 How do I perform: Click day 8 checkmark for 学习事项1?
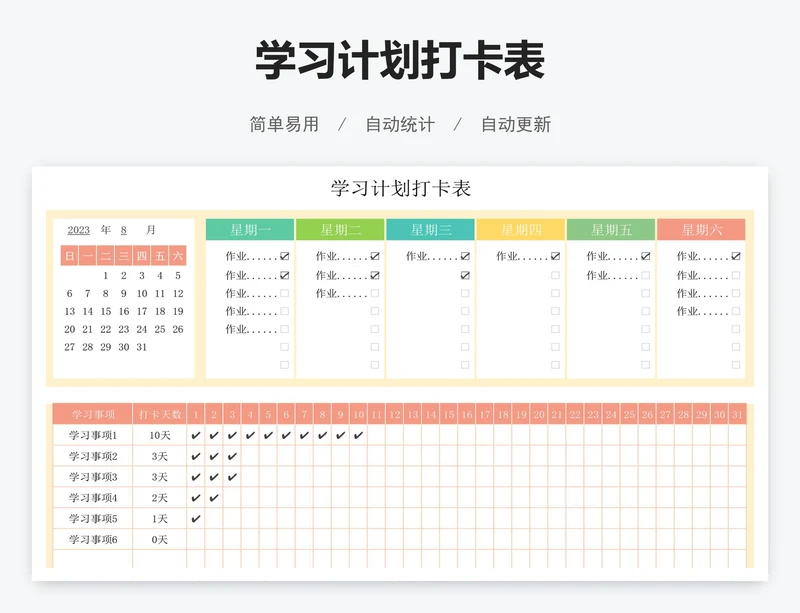pos(322,435)
